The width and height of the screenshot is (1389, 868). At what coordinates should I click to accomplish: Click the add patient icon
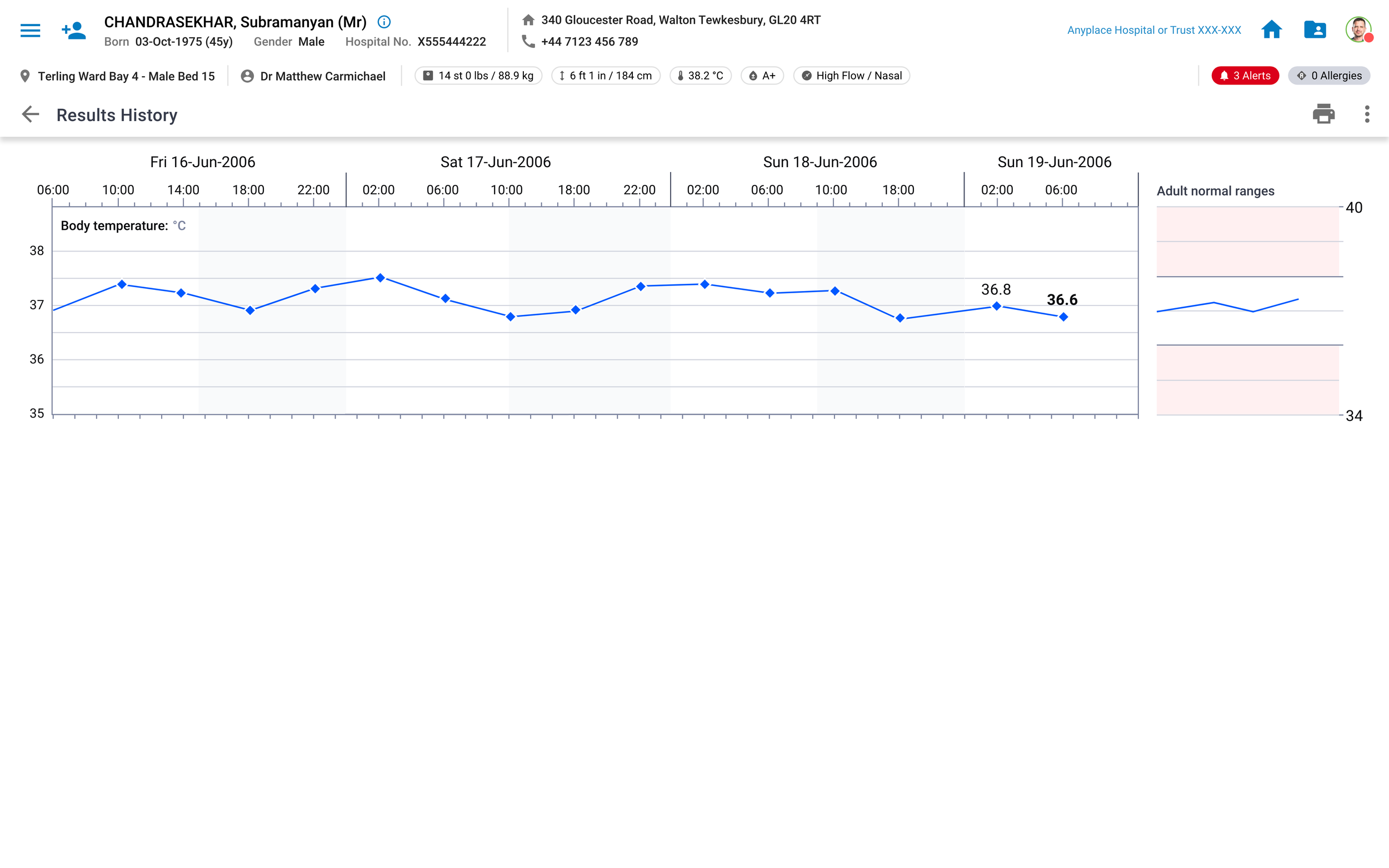73,30
